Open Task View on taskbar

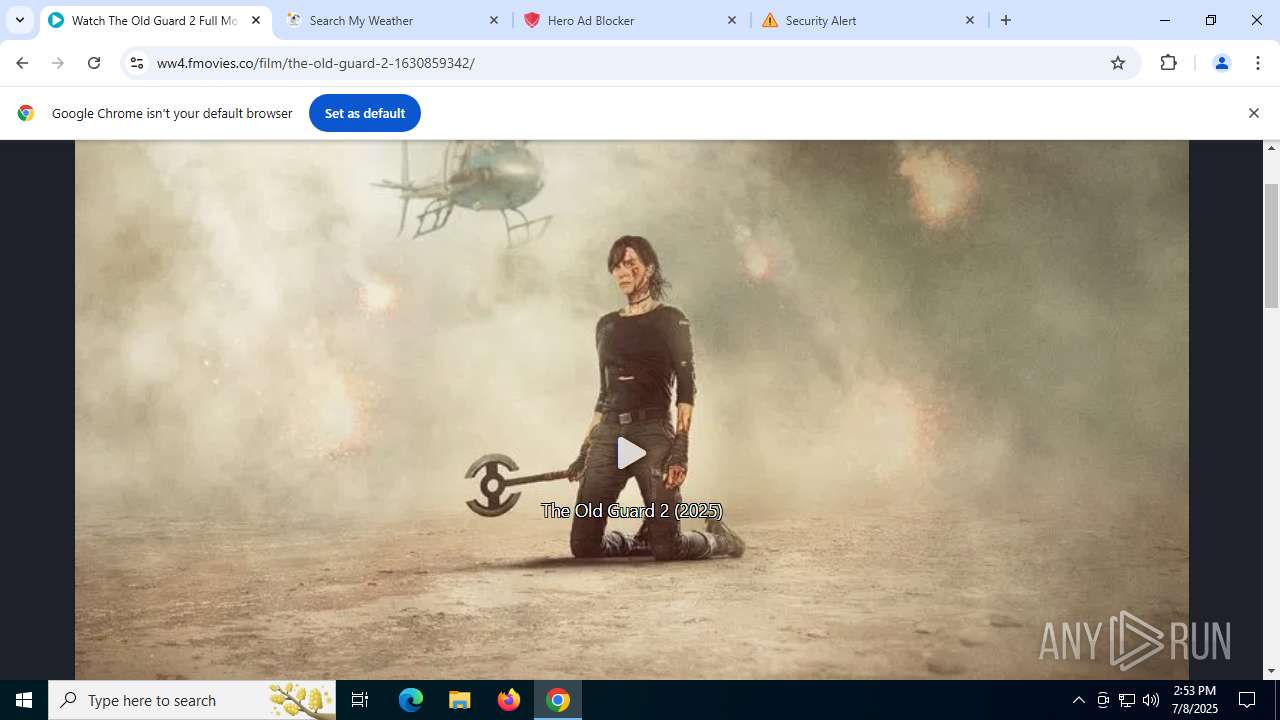point(360,700)
